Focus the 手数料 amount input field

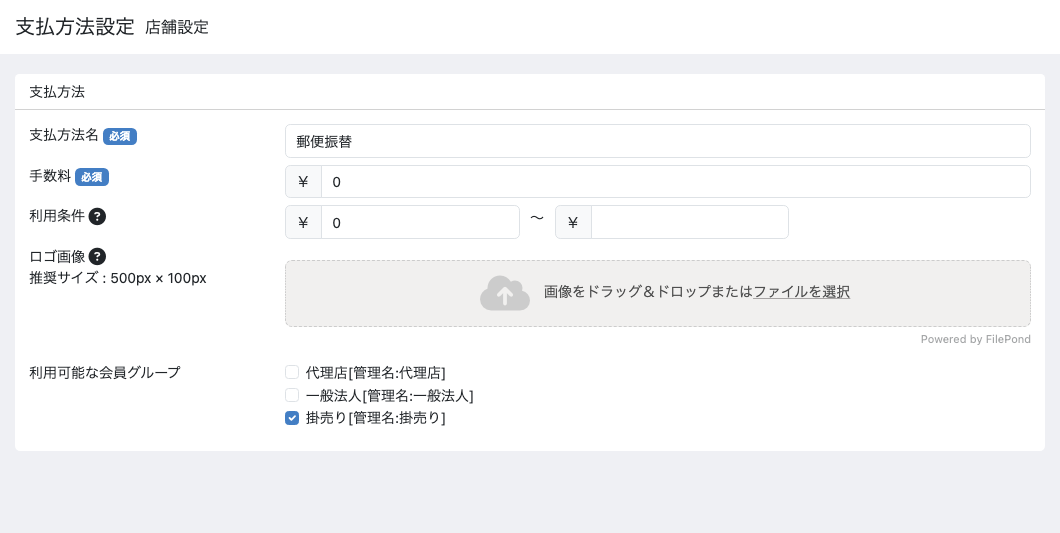coord(675,182)
